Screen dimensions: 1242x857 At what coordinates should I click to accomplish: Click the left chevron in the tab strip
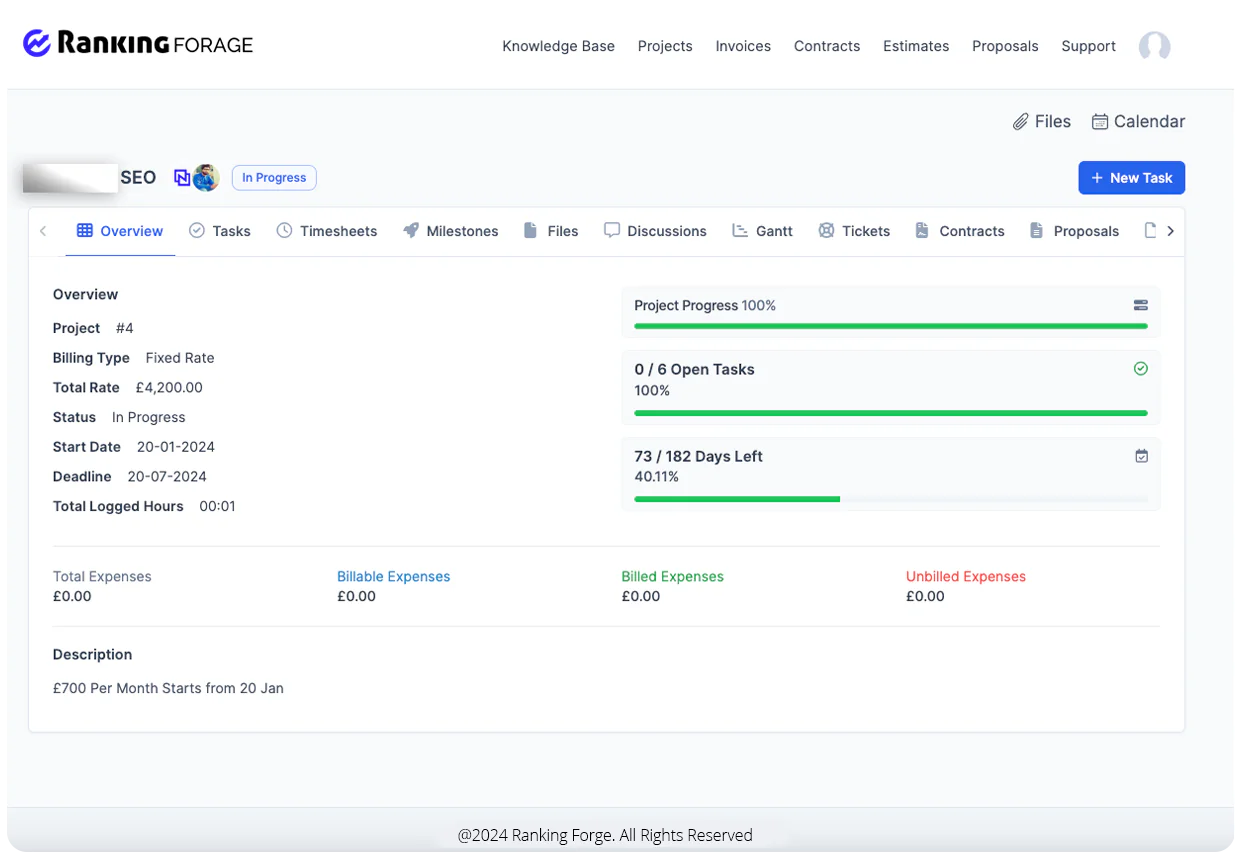[x=43, y=230]
